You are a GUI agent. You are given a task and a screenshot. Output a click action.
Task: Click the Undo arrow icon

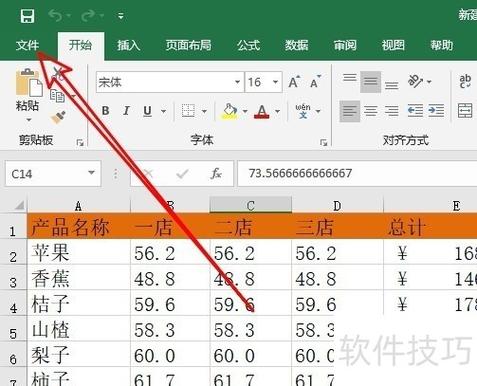[56, 15]
